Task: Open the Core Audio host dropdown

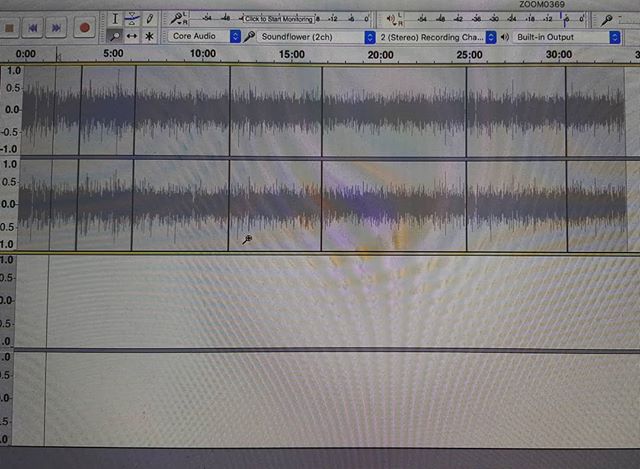Action: pos(204,36)
